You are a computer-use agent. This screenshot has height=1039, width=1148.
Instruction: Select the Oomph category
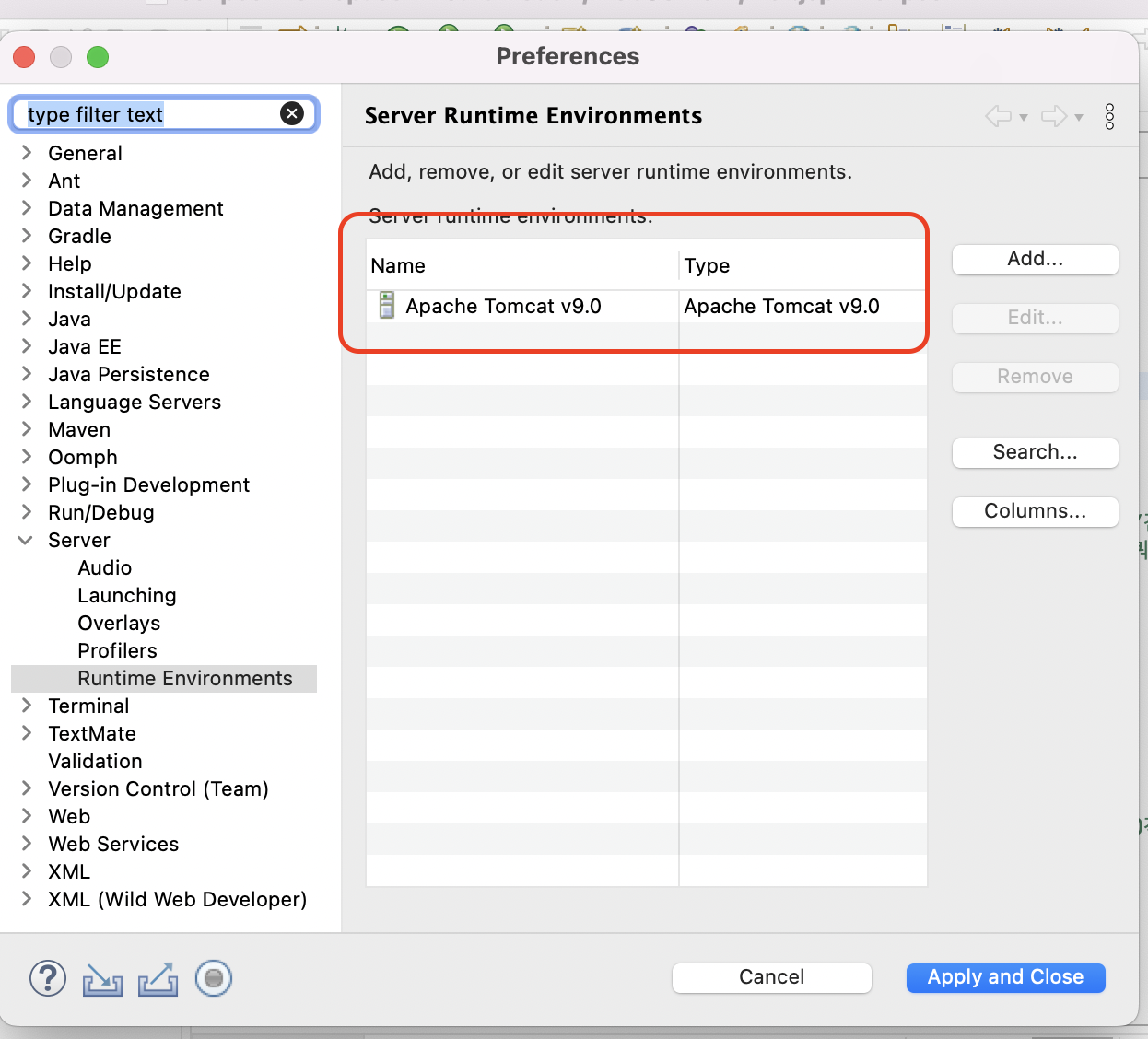coord(83,457)
